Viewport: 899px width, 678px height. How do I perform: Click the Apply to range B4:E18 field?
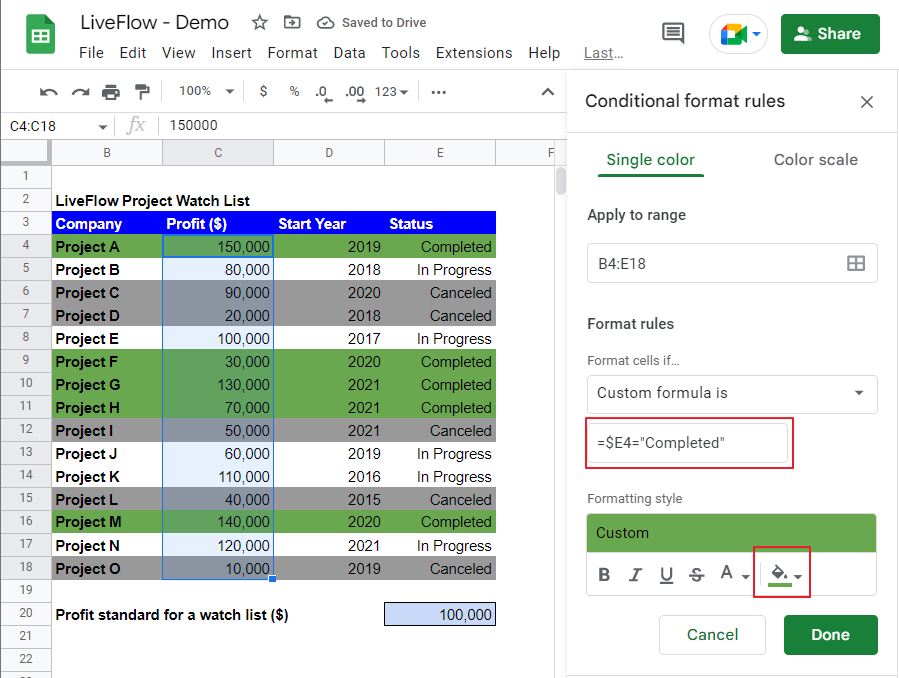pyautogui.click(x=732, y=264)
